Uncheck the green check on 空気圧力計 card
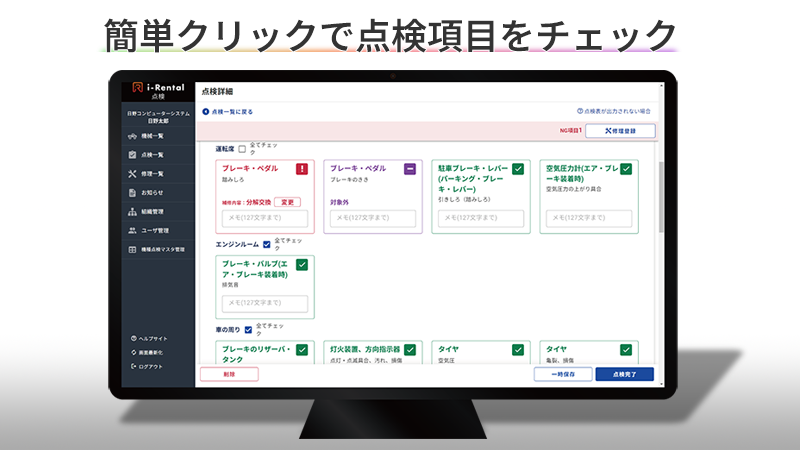 [x=626, y=170]
